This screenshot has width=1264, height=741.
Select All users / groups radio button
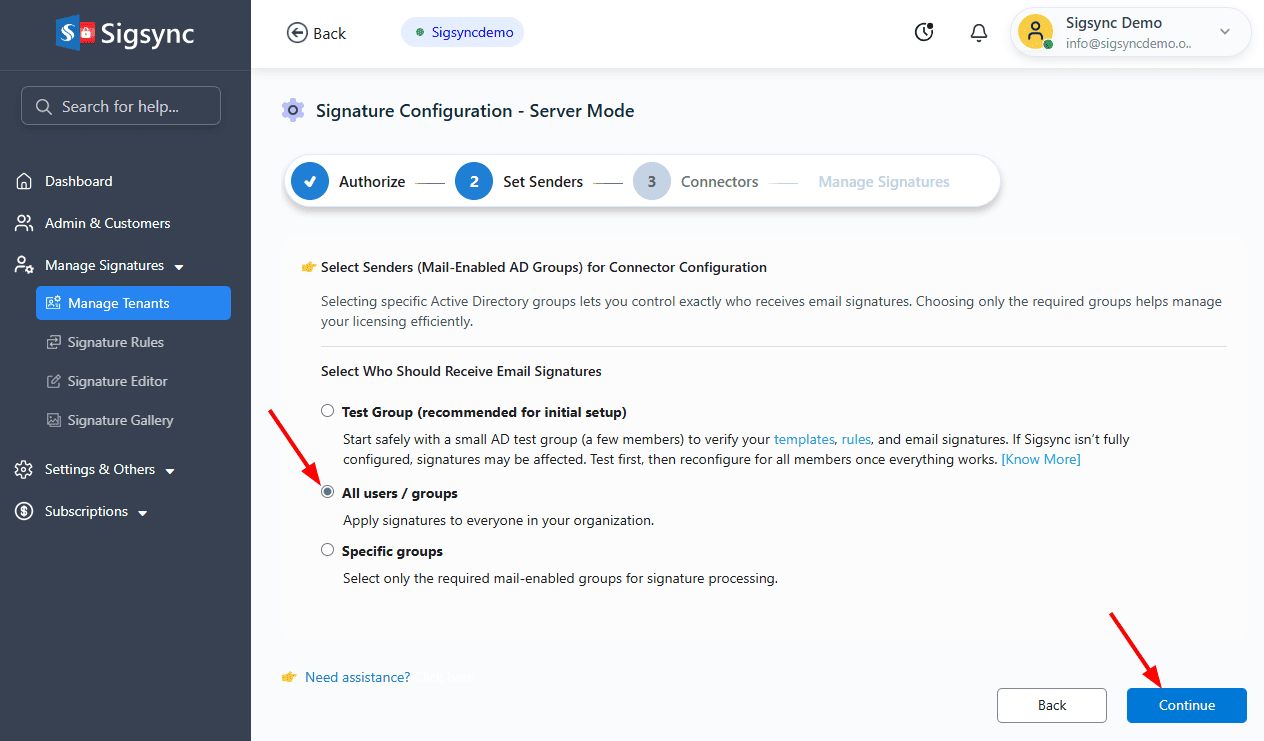click(327, 492)
